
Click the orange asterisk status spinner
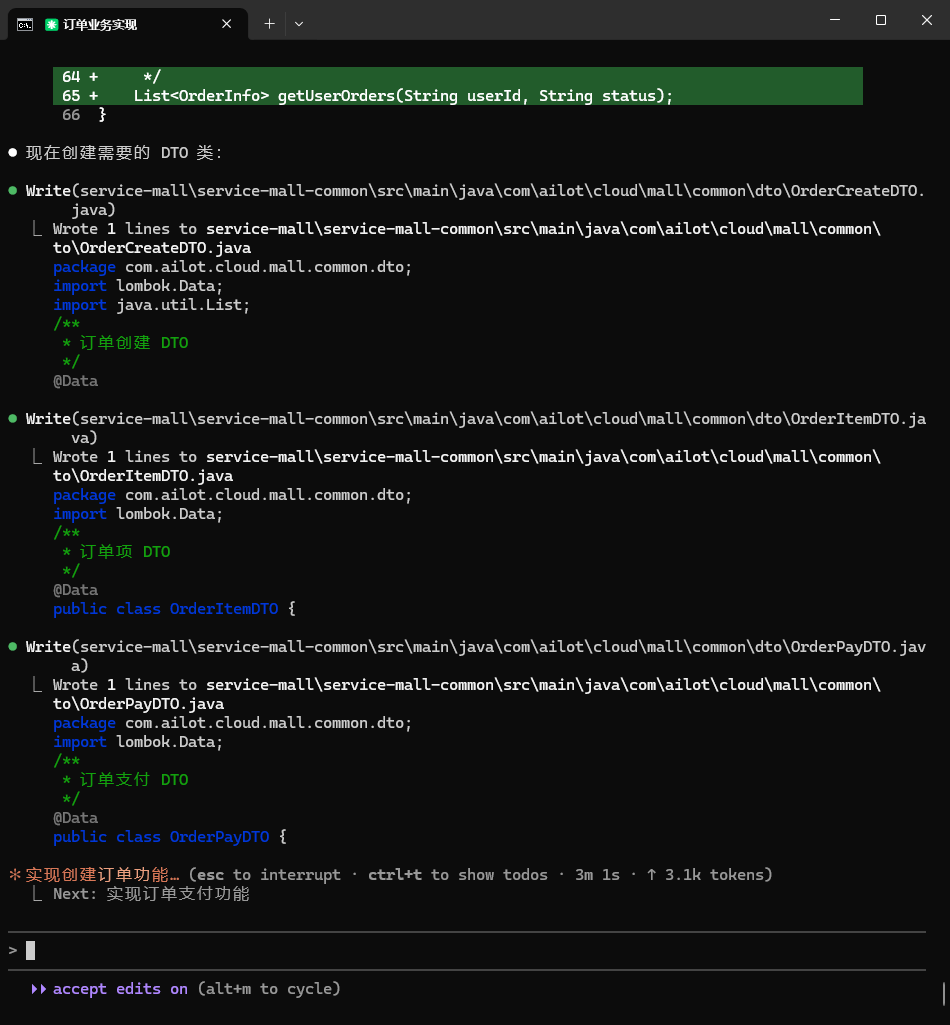[x=14, y=875]
